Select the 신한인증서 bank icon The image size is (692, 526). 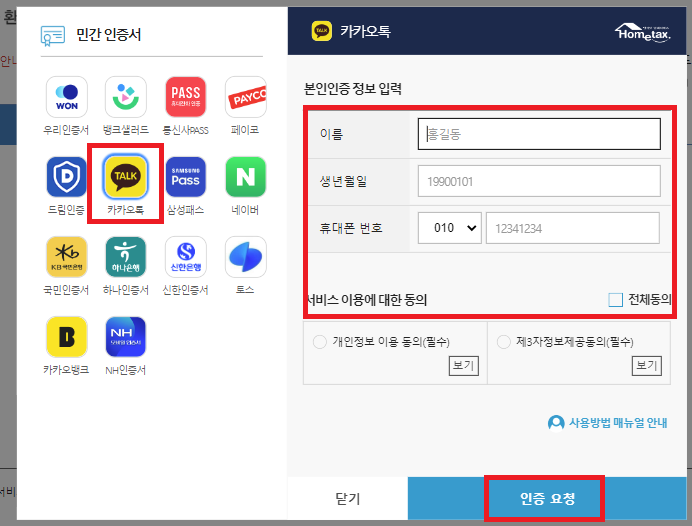pyautogui.click(x=185, y=257)
